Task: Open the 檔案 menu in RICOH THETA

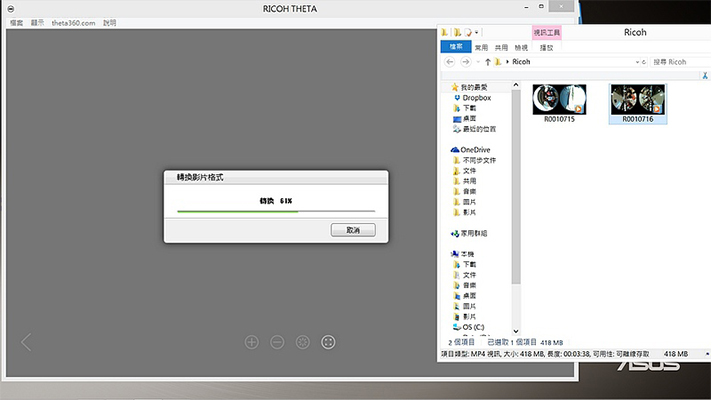Action: click(x=17, y=23)
